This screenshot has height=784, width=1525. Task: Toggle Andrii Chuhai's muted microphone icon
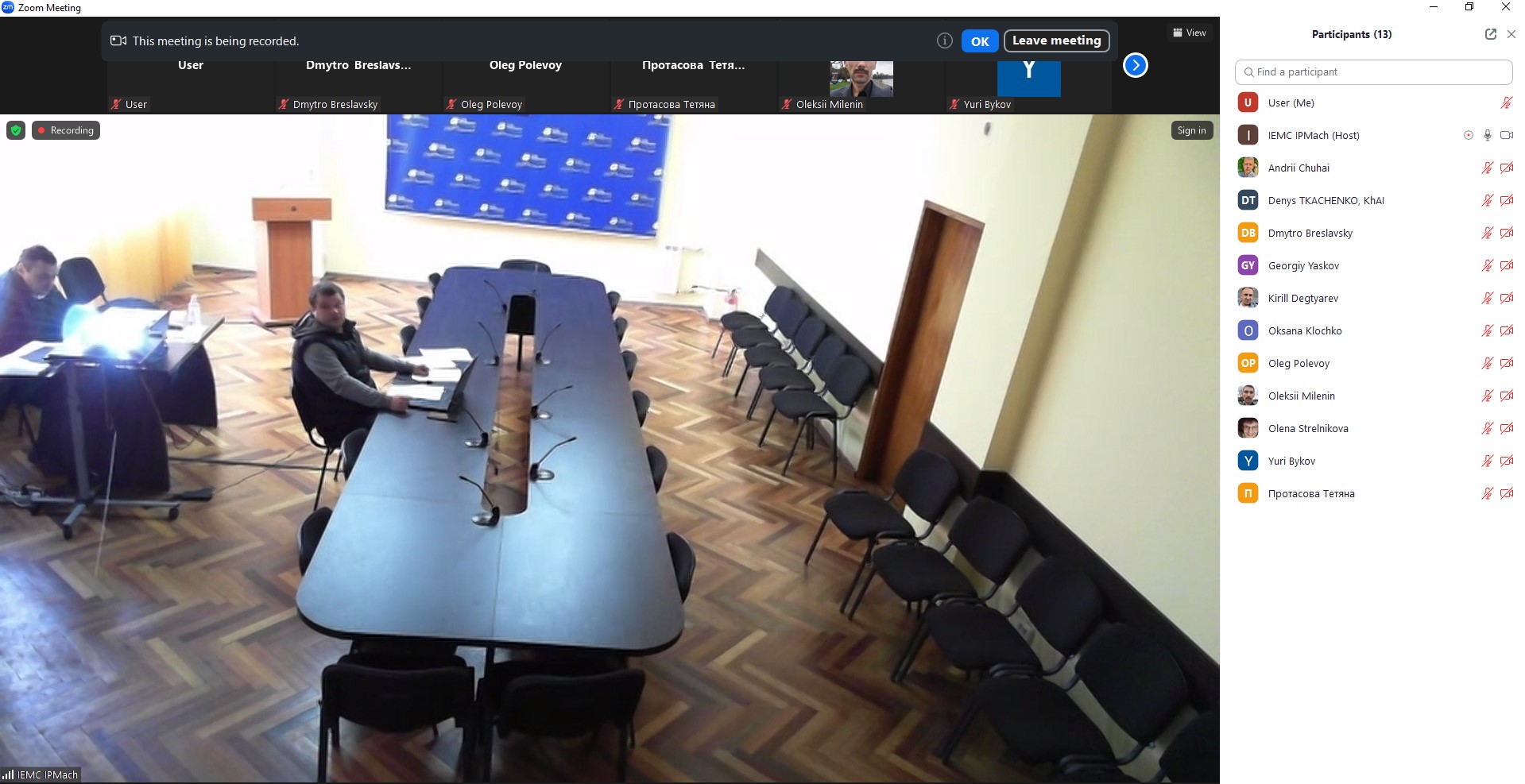coord(1487,168)
